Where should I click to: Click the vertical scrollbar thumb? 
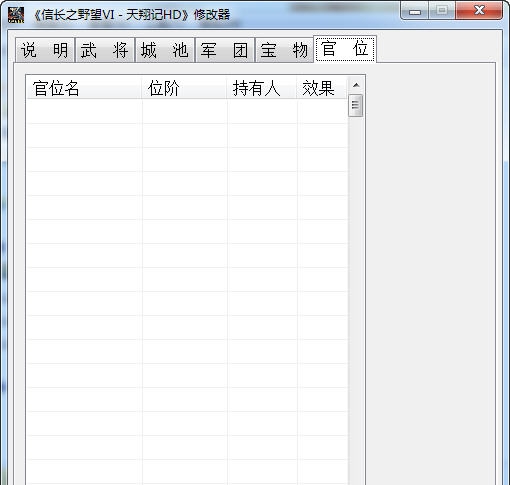click(355, 105)
